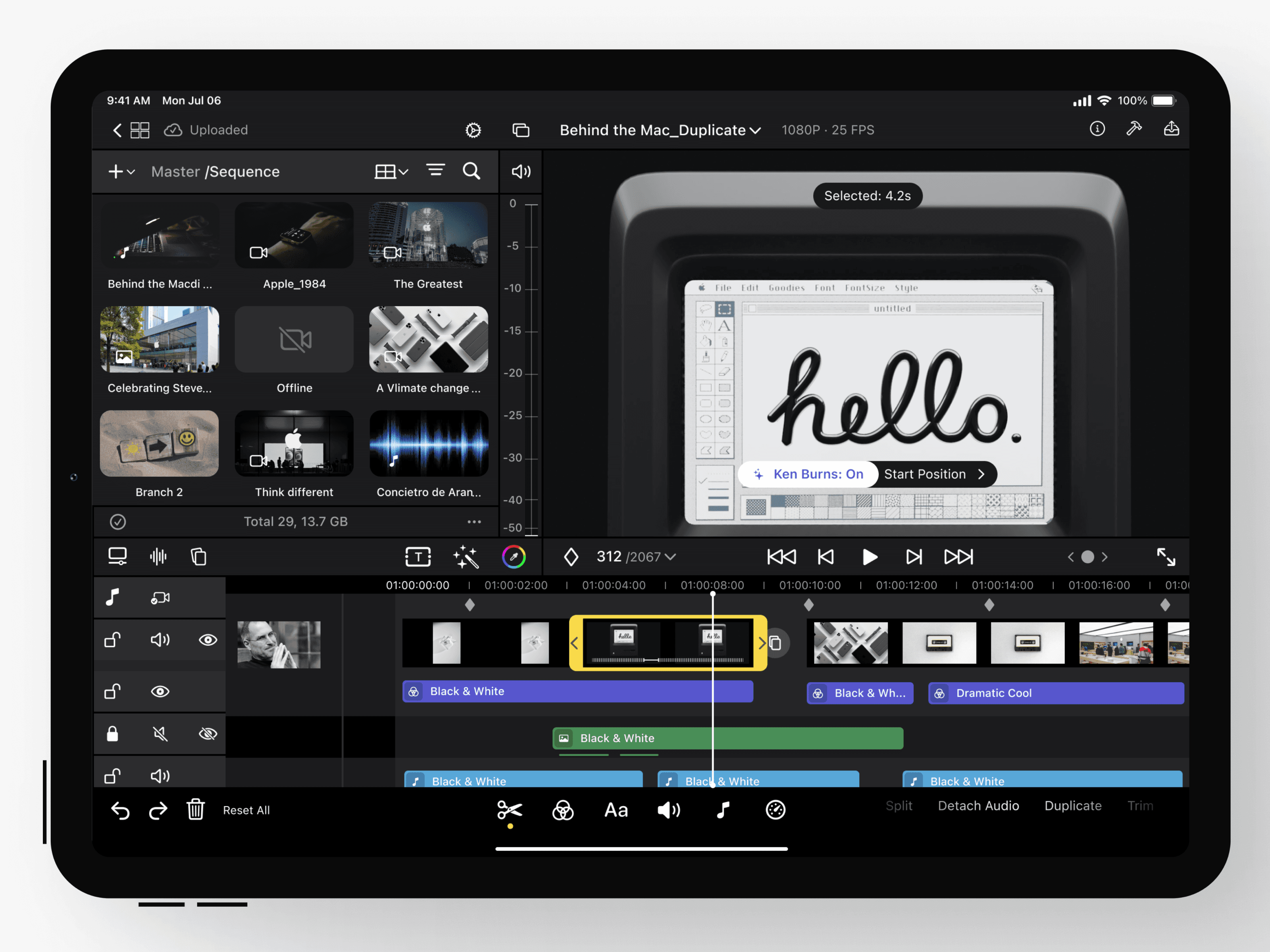
Task: Click the left trim handle of selected clip
Action: [575, 643]
